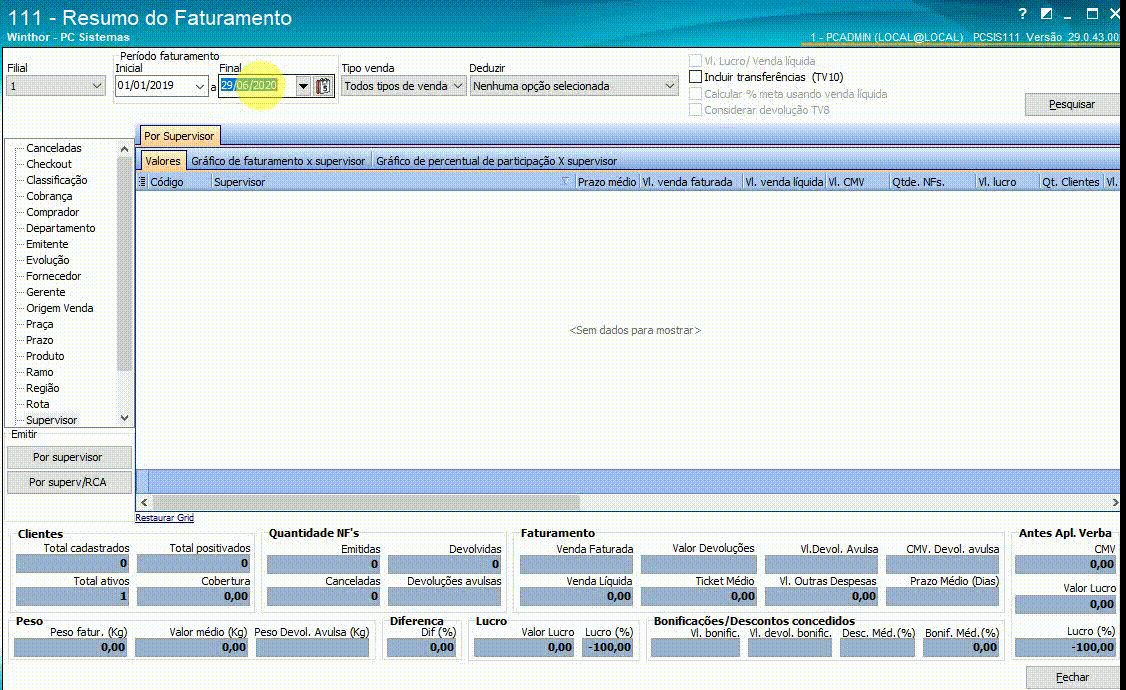1126x690 pixels.
Task: Click the Restaurar Grid link
Action: click(164, 518)
